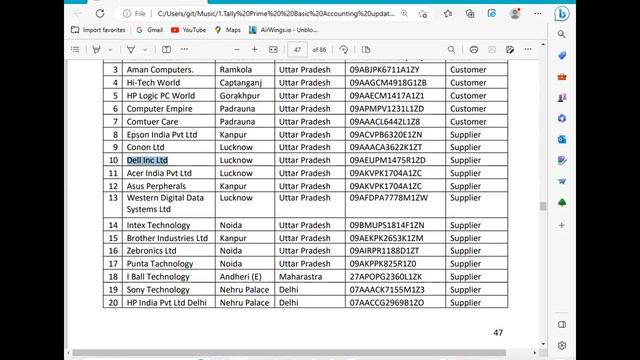Zoom out the PDF with minus
Image resolution: width=640 pixels, height=360 pixels.
(237, 49)
